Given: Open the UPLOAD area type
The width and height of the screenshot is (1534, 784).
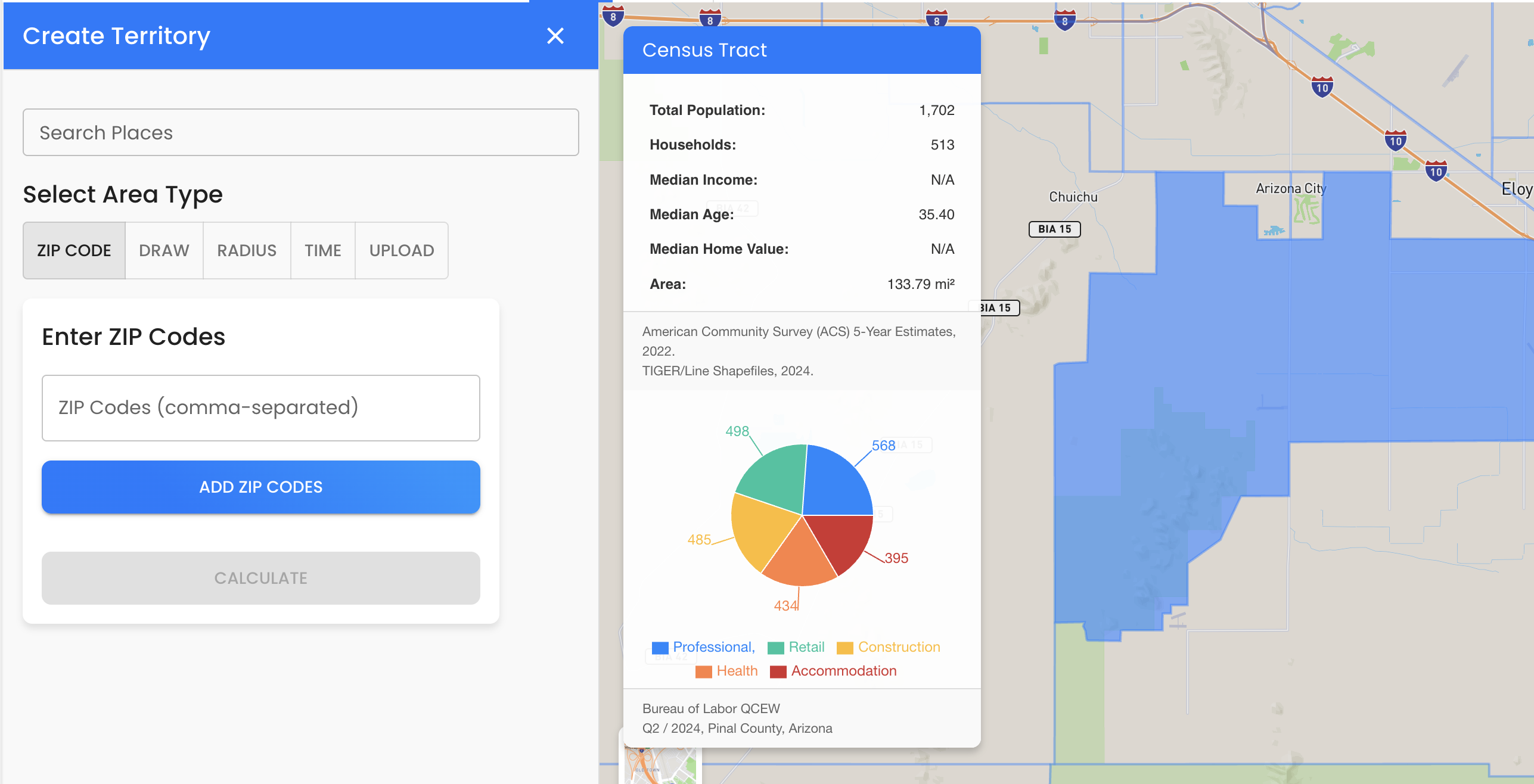Looking at the screenshot, I should click(x=401, y=250).
